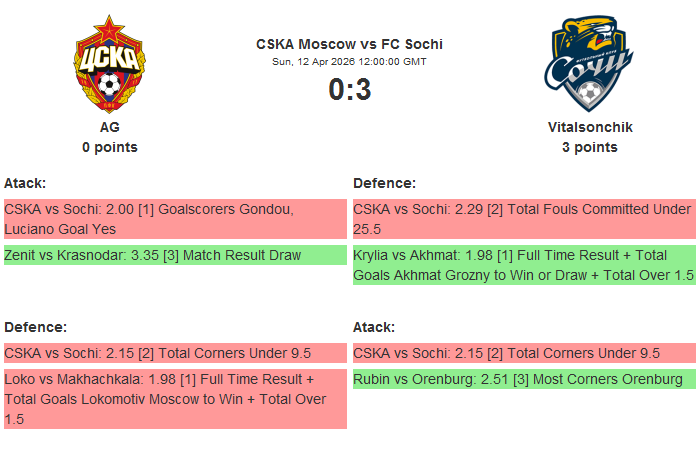The width and height of the screenshot is (700, 460).
Task: Select the Loko vs Makhachkala bet row
Action: (x=175, y=399)
